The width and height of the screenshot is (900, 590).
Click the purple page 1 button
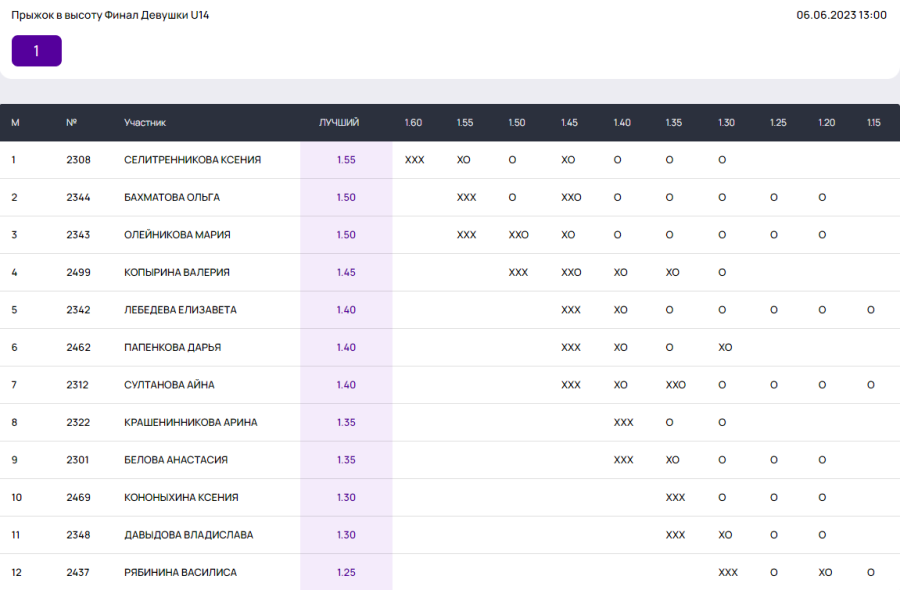click(x=37, y=51)
